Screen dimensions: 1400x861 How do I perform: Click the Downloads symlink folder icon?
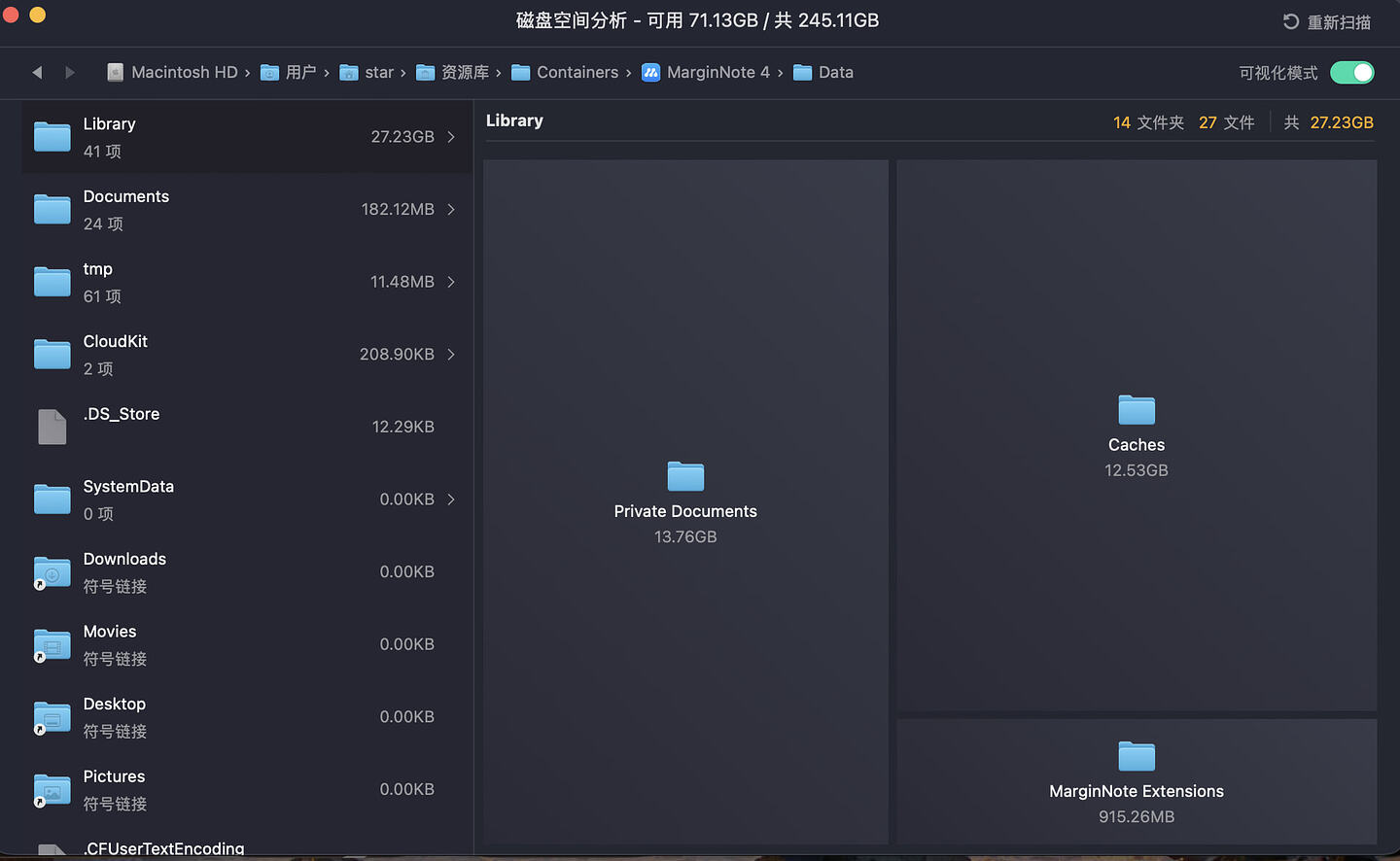click(52, 572)
